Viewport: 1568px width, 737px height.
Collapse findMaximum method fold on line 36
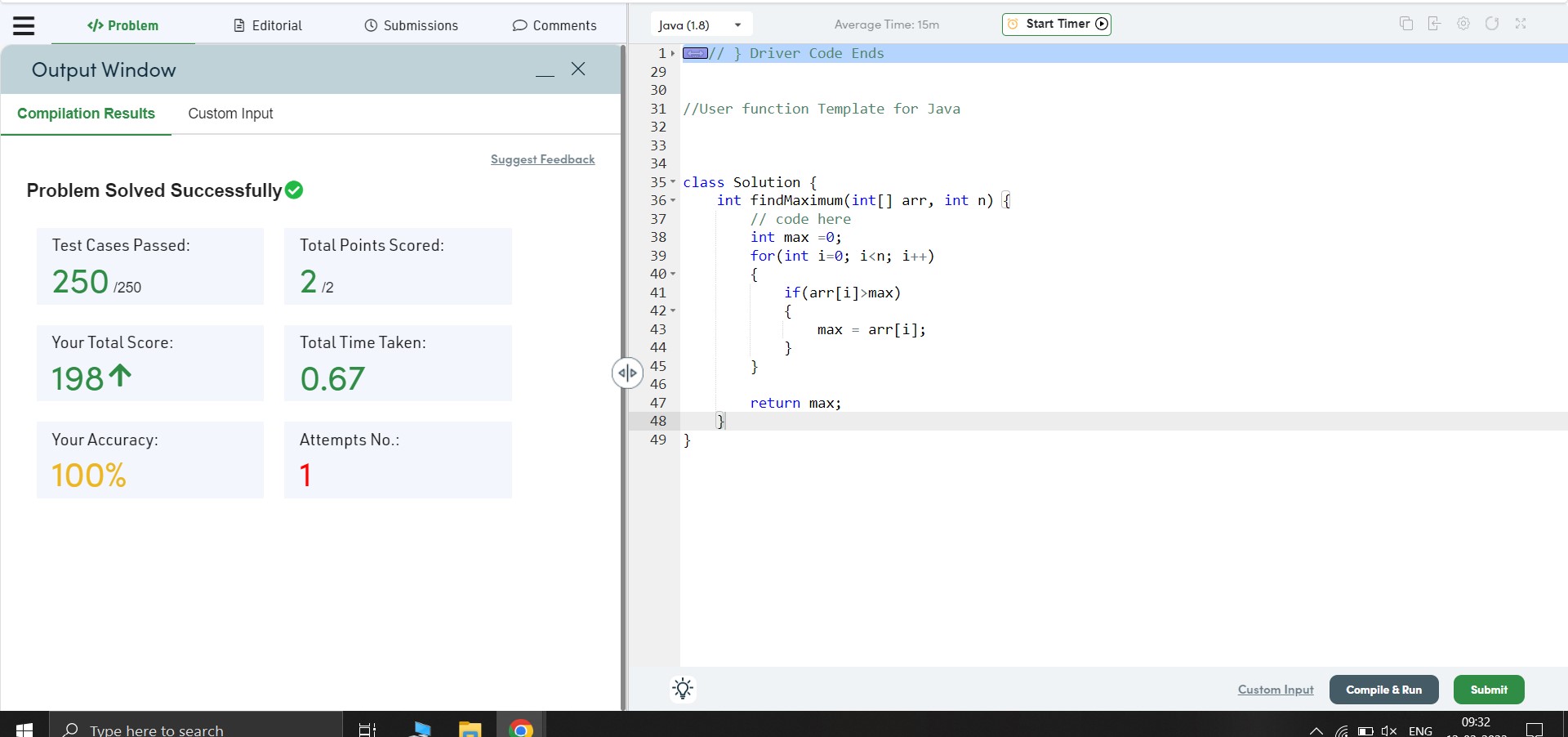coord(673,200)
